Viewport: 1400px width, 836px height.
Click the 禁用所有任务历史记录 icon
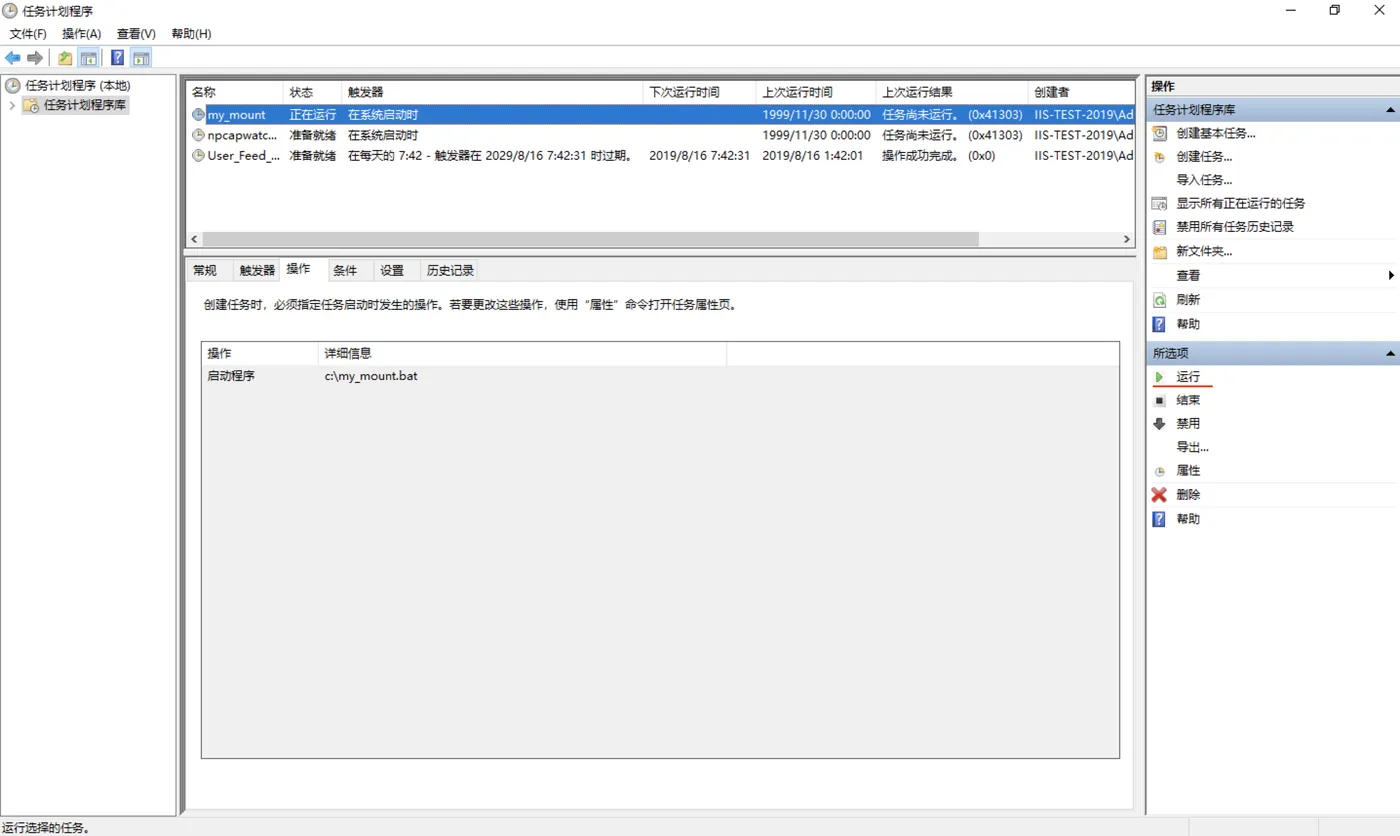point(1160,227)
